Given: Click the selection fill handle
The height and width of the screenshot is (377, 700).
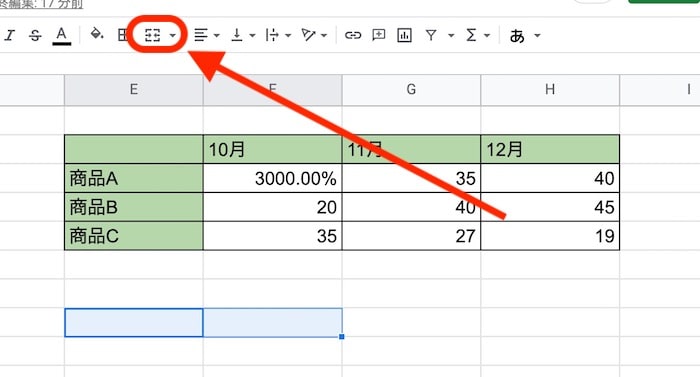Looking at the screenshot, I should (x=342, y=336).
